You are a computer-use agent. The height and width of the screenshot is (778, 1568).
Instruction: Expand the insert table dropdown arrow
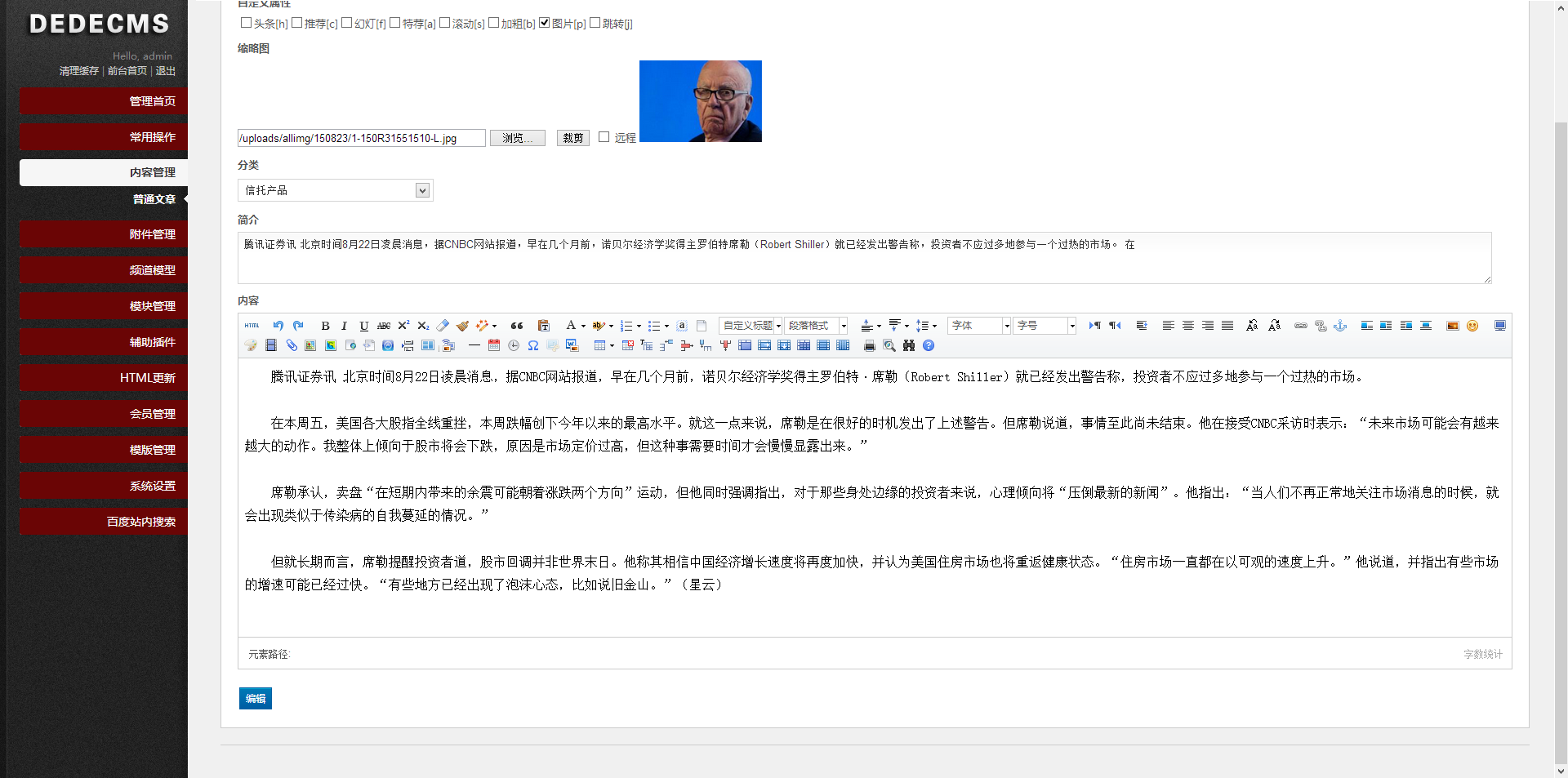point(612,346)
